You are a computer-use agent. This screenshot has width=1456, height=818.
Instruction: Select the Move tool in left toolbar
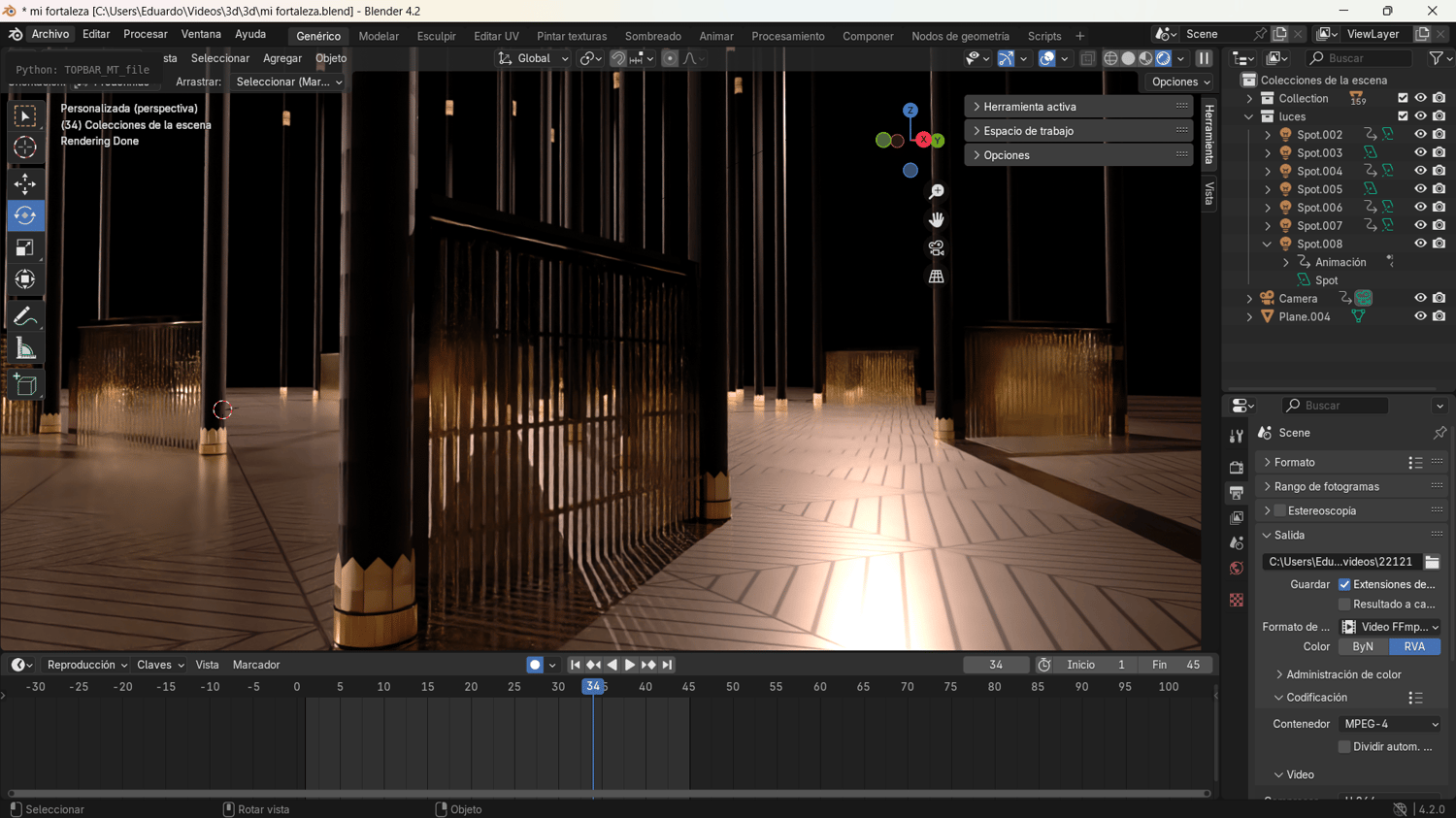pyautogui.click(x=25, y=183)
